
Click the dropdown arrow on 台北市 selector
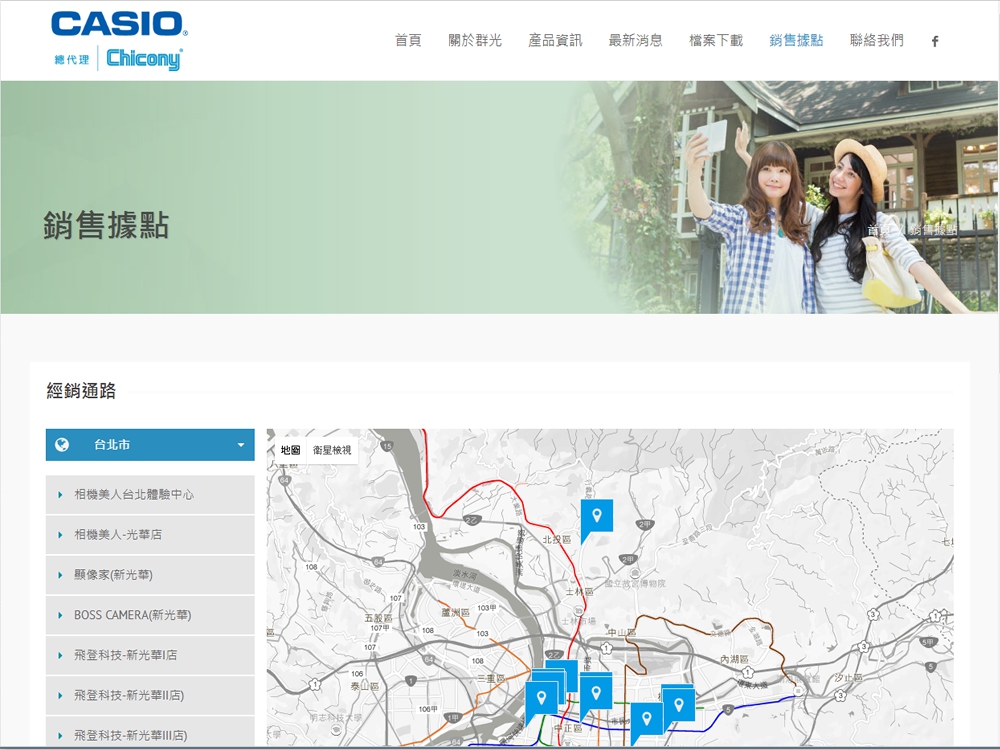(x=241, y=445)
